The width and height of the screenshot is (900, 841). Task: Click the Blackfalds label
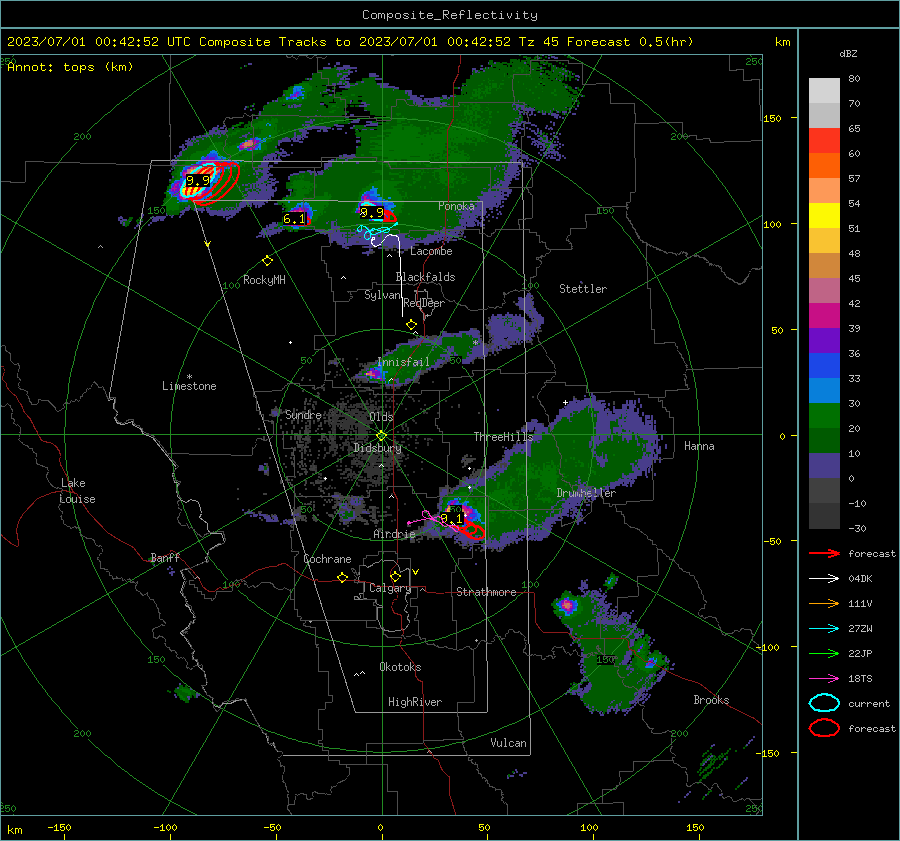[425, 277]
